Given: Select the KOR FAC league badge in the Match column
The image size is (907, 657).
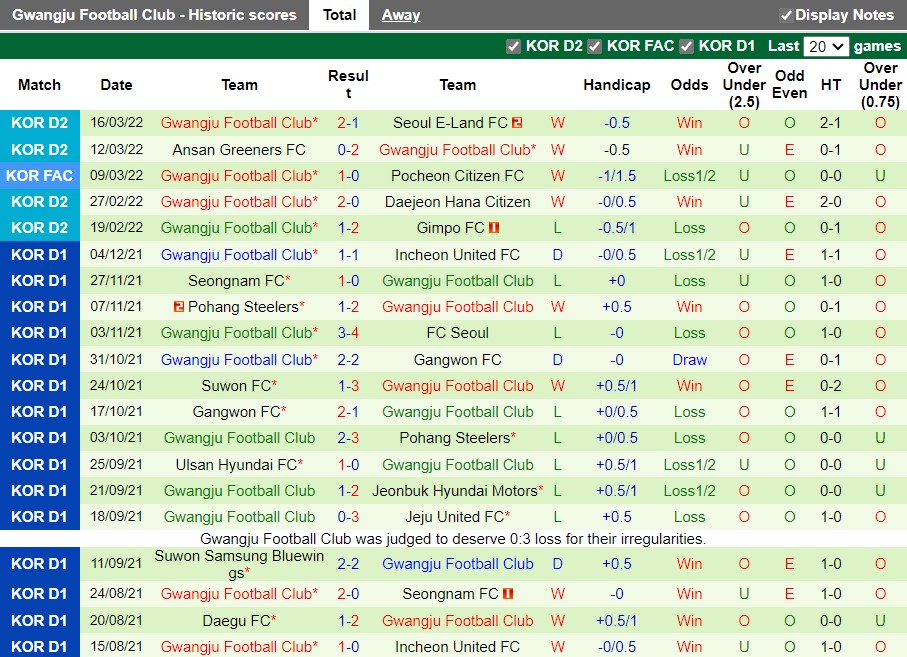Looking at the screenshot, I should click(x=40, y=174).
